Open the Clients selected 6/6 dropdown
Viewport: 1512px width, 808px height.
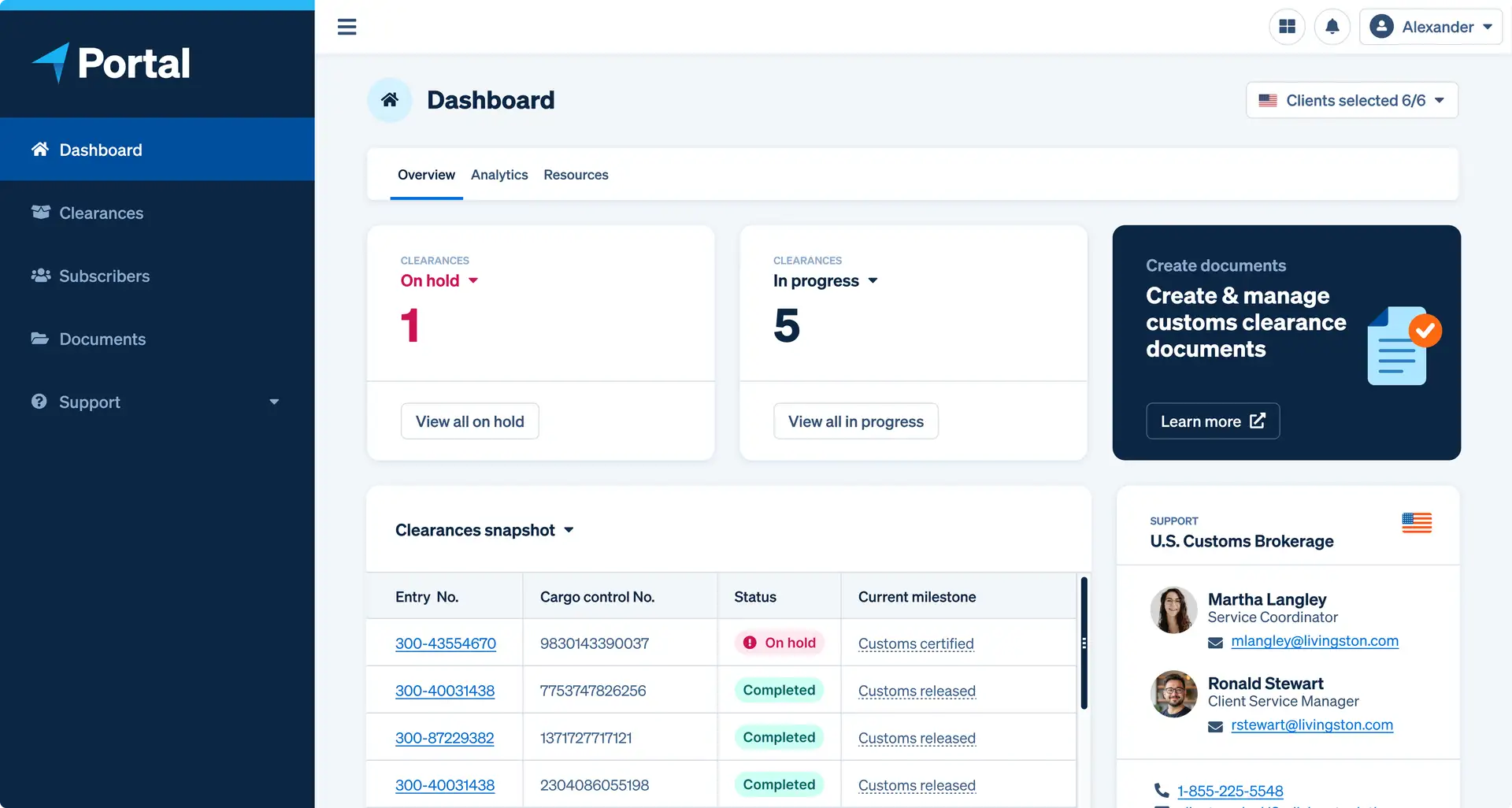1351,101
